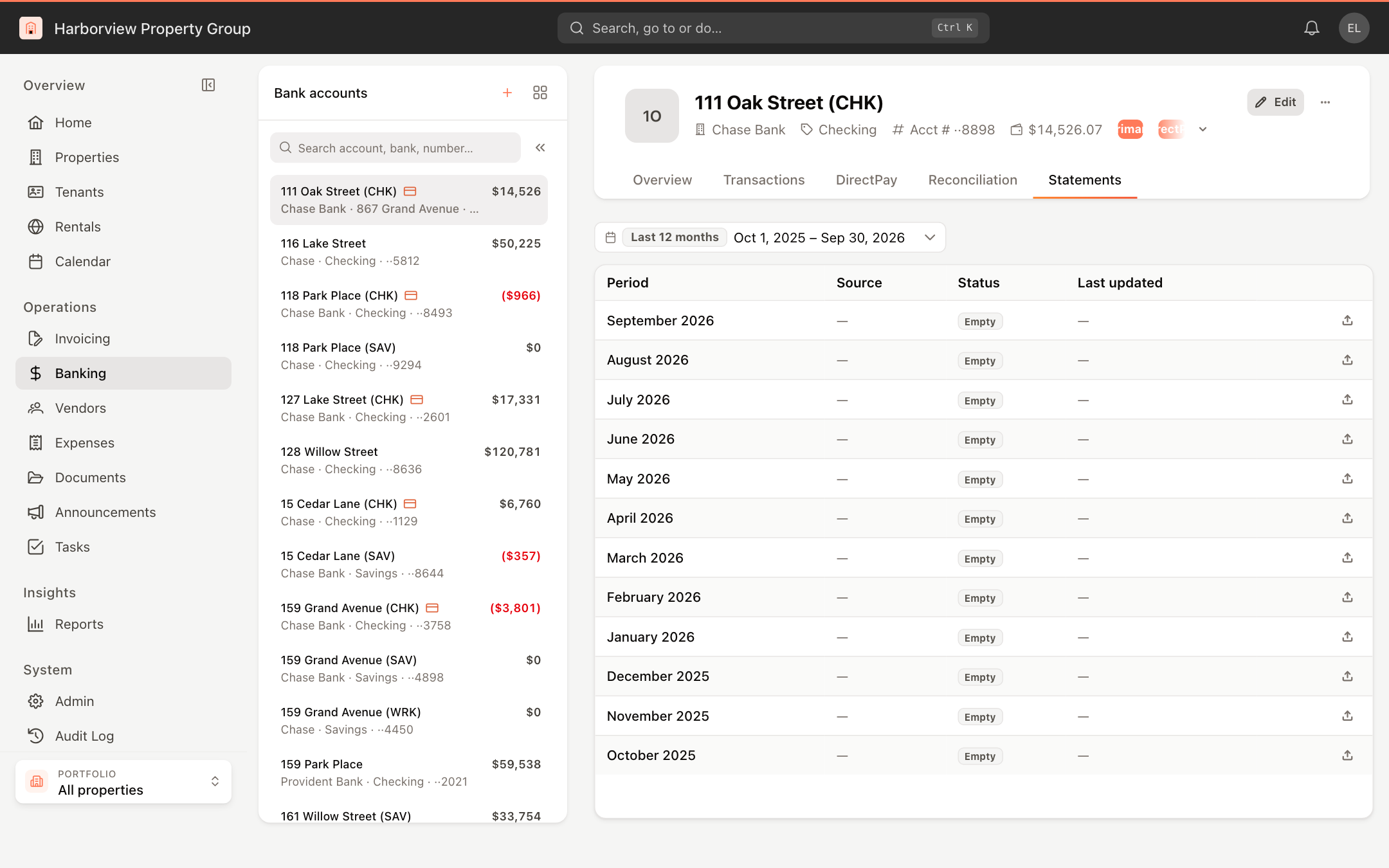Upload statement for July 2026
The image size is (1389, 868).
click(1347, 400)
